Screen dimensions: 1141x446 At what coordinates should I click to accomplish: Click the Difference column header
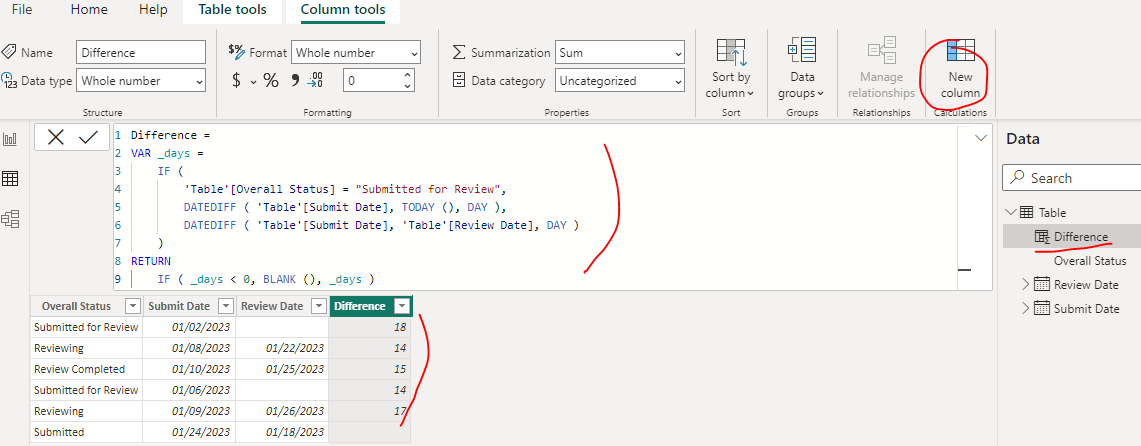click(x=371, y=306)
